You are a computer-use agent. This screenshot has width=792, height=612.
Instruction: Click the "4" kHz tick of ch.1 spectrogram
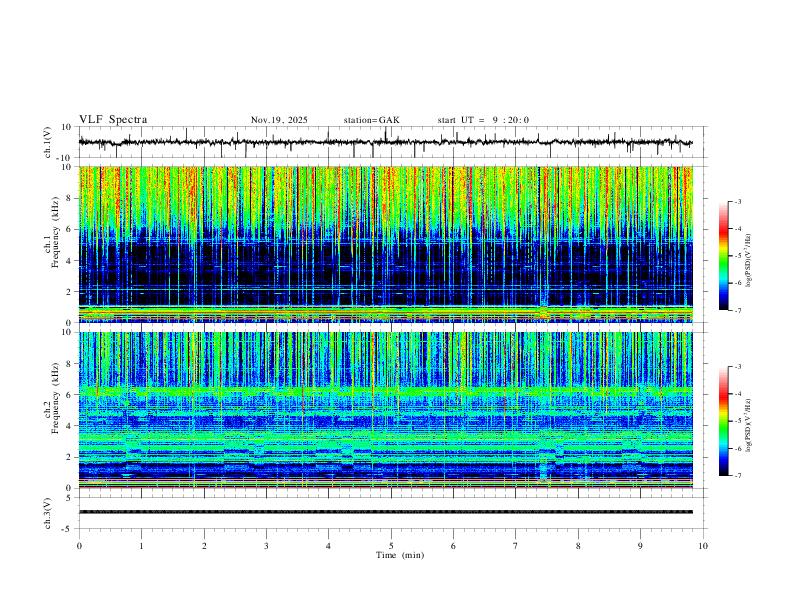pos(70,261)
